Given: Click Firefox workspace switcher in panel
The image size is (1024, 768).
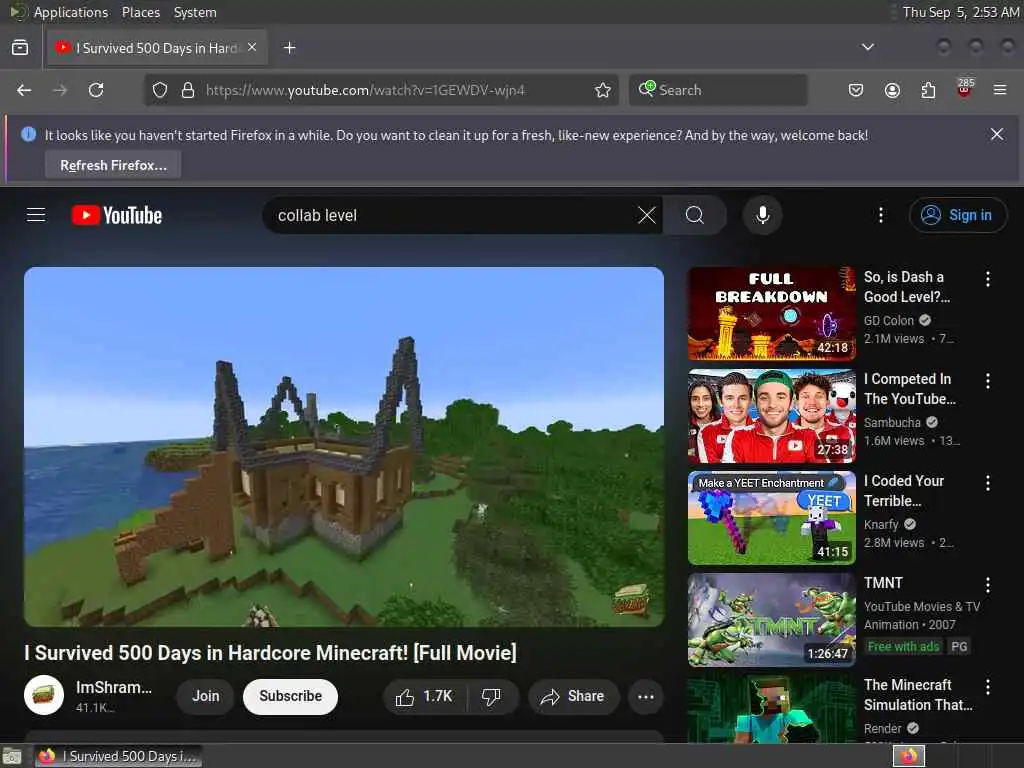Looking at the screenshot, I should click(x=908, y=756).
